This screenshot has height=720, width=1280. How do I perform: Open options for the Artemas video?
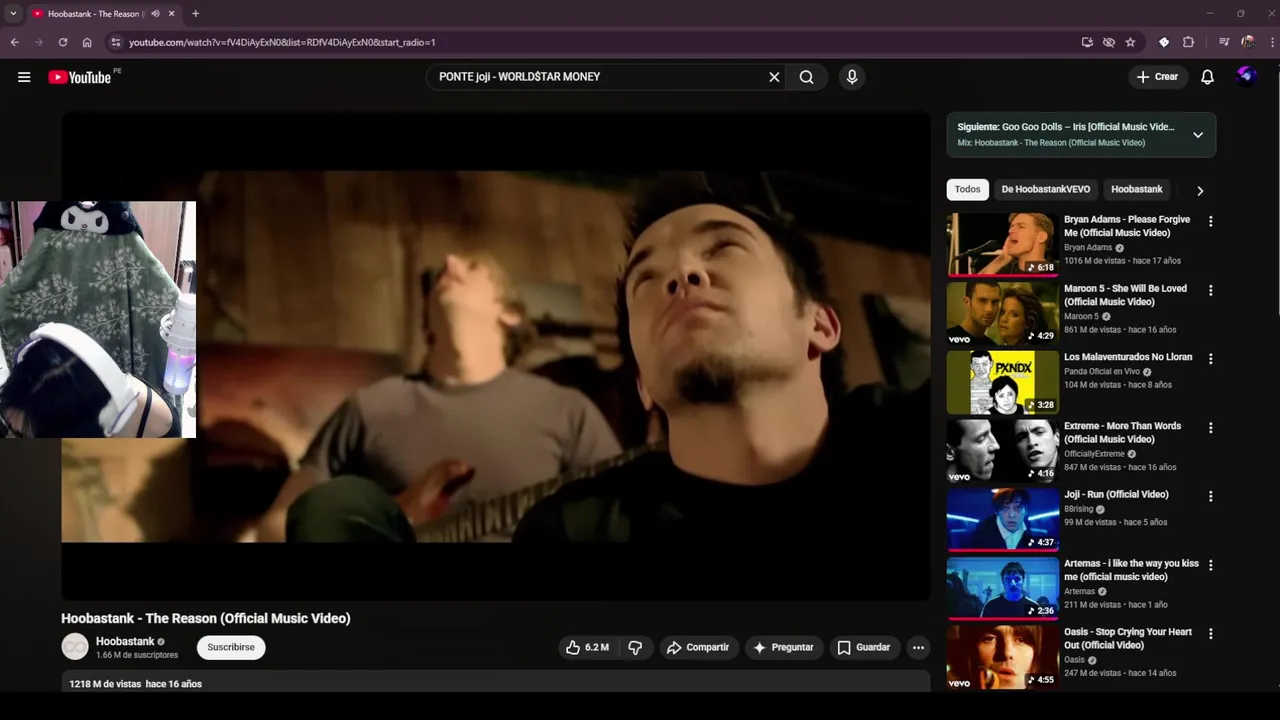(x=1210, y=565)
